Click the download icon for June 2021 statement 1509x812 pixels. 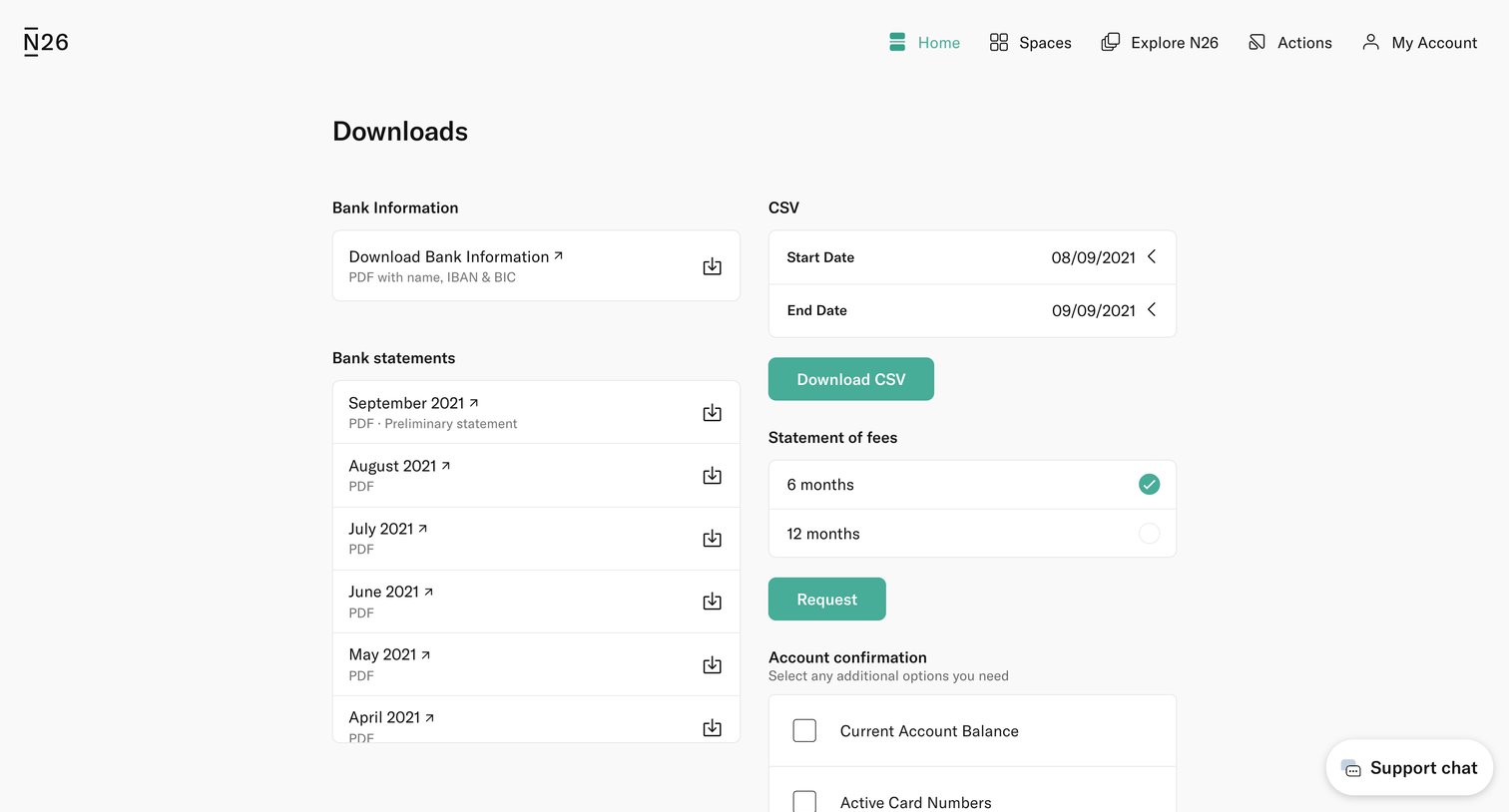(x=712, y=602)
